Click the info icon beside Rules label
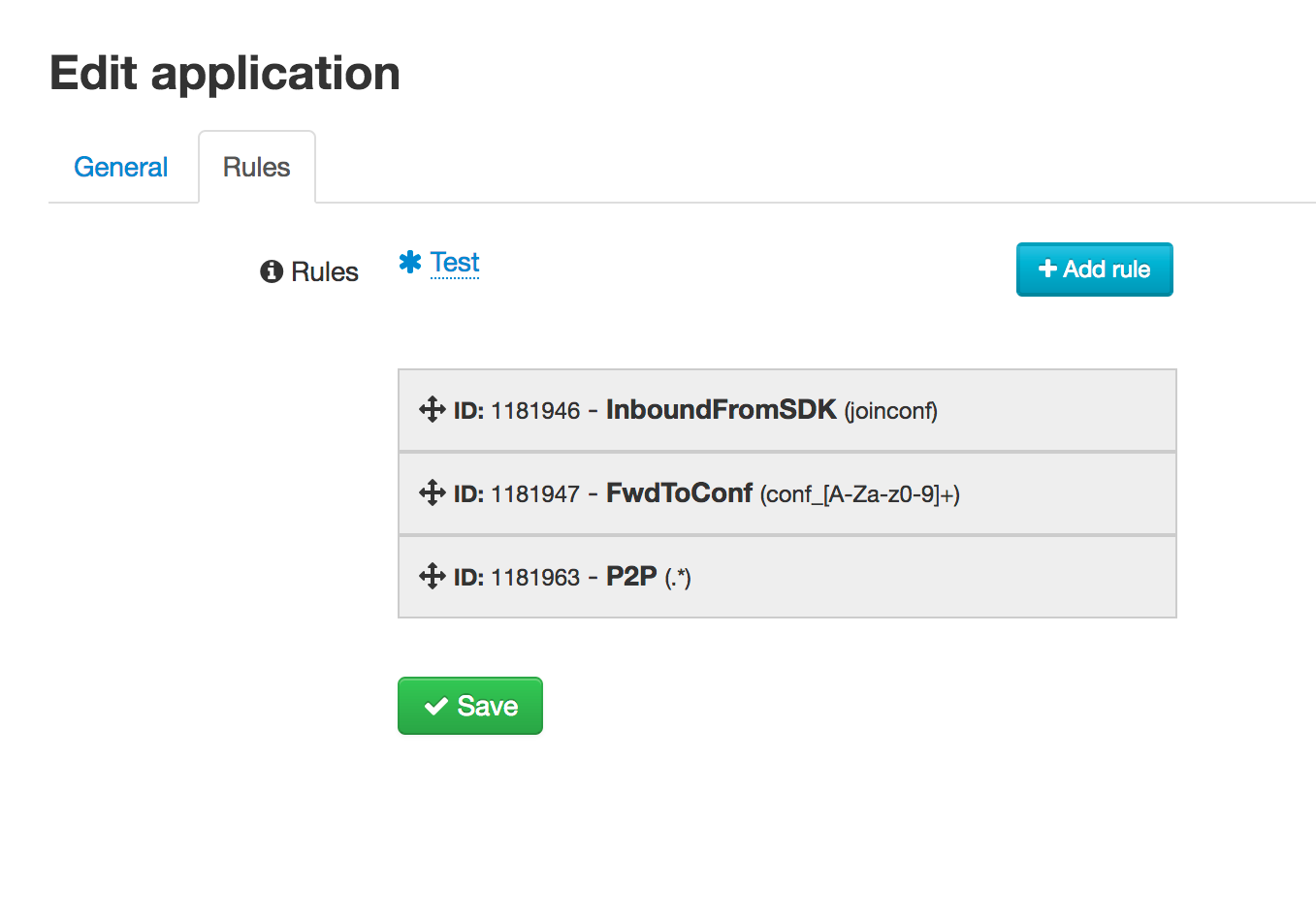This screenshot has height=919, width=1316. pyautogui.click(x=272, y=271)
